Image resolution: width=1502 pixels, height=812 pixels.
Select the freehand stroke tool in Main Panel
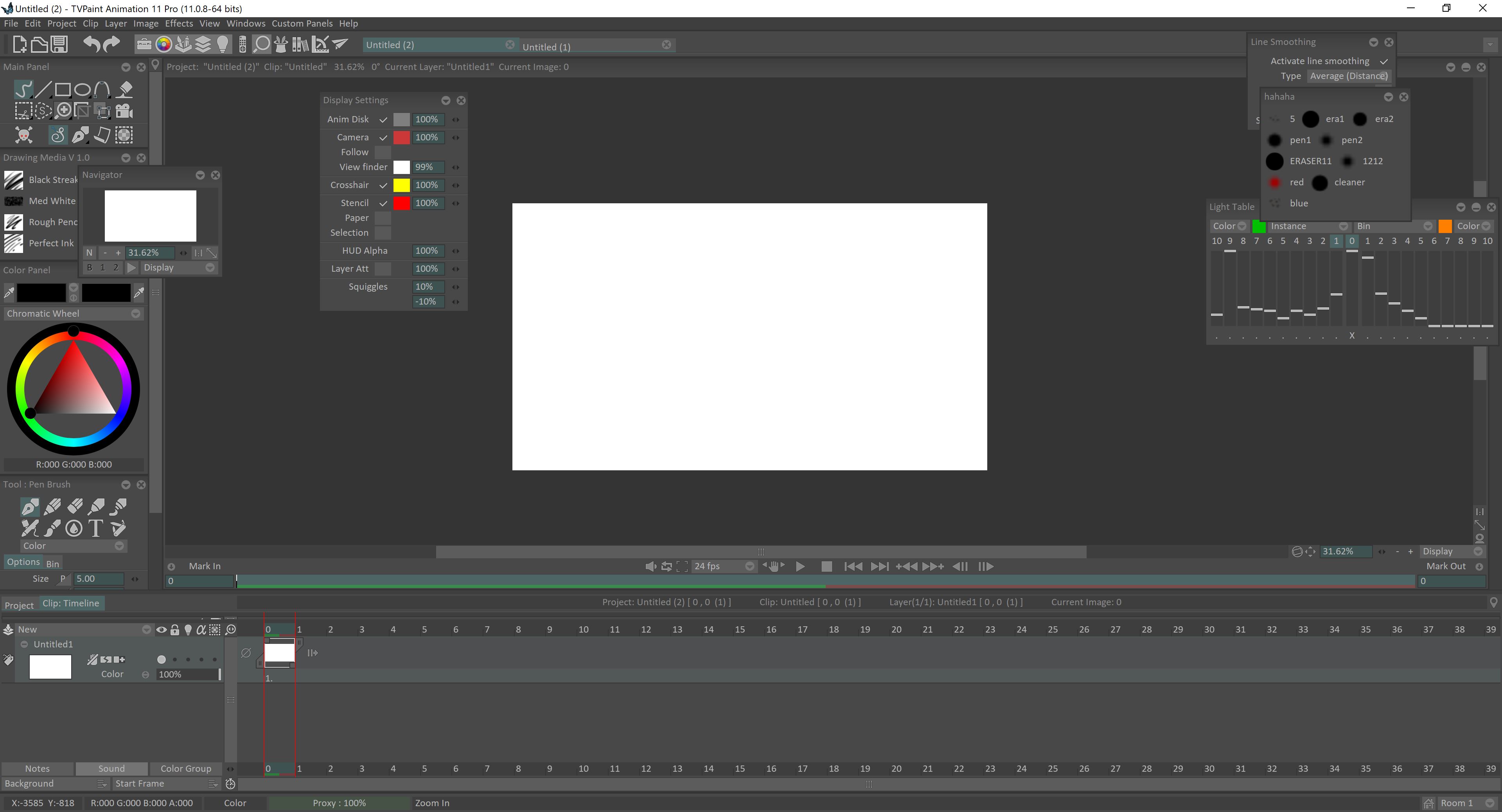23,90
